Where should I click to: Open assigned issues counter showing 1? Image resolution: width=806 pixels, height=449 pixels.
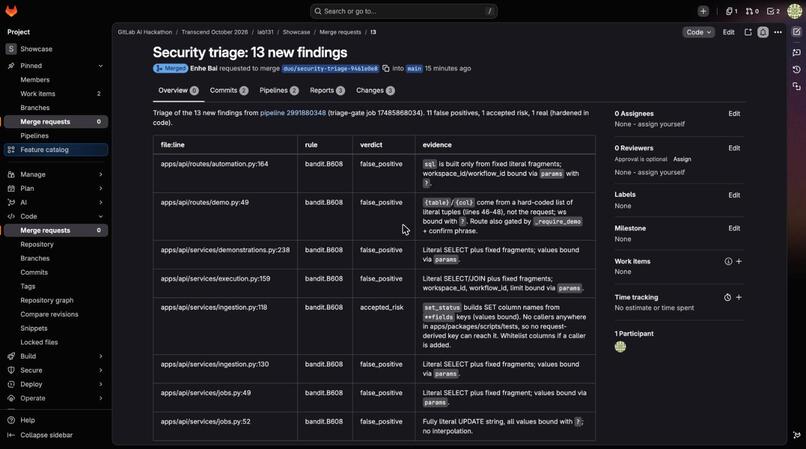click(731, 11)
